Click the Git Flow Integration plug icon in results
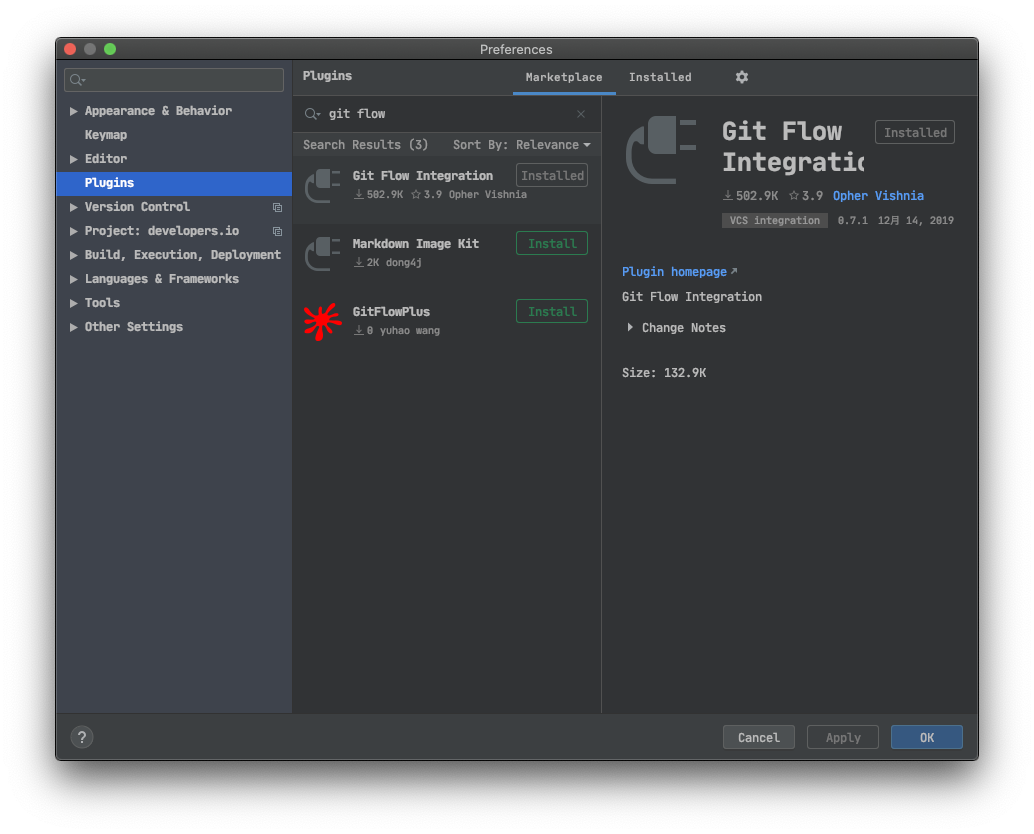The width and height of the screenshot is (1034, 834). pos(322,184)
